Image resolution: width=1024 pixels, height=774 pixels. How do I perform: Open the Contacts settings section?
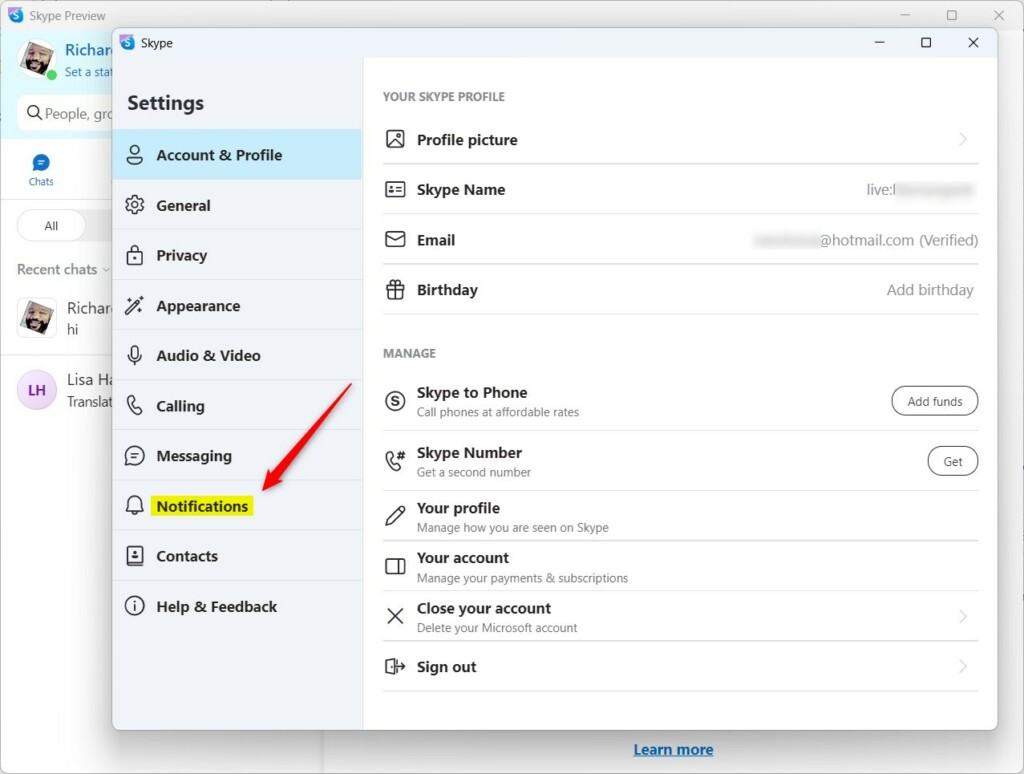pyautogui.click(x=237, y=556)
